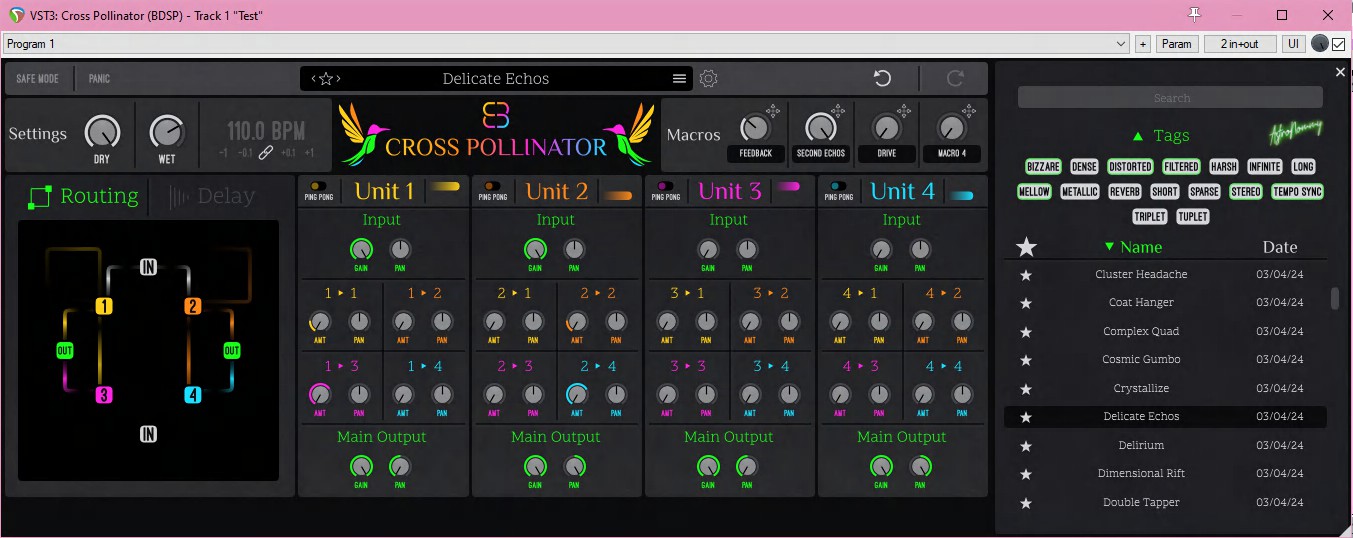Viewport: 1353px width, 538px height.
Task: Toggle the METALLIC tag filter
Action: 1080,192
